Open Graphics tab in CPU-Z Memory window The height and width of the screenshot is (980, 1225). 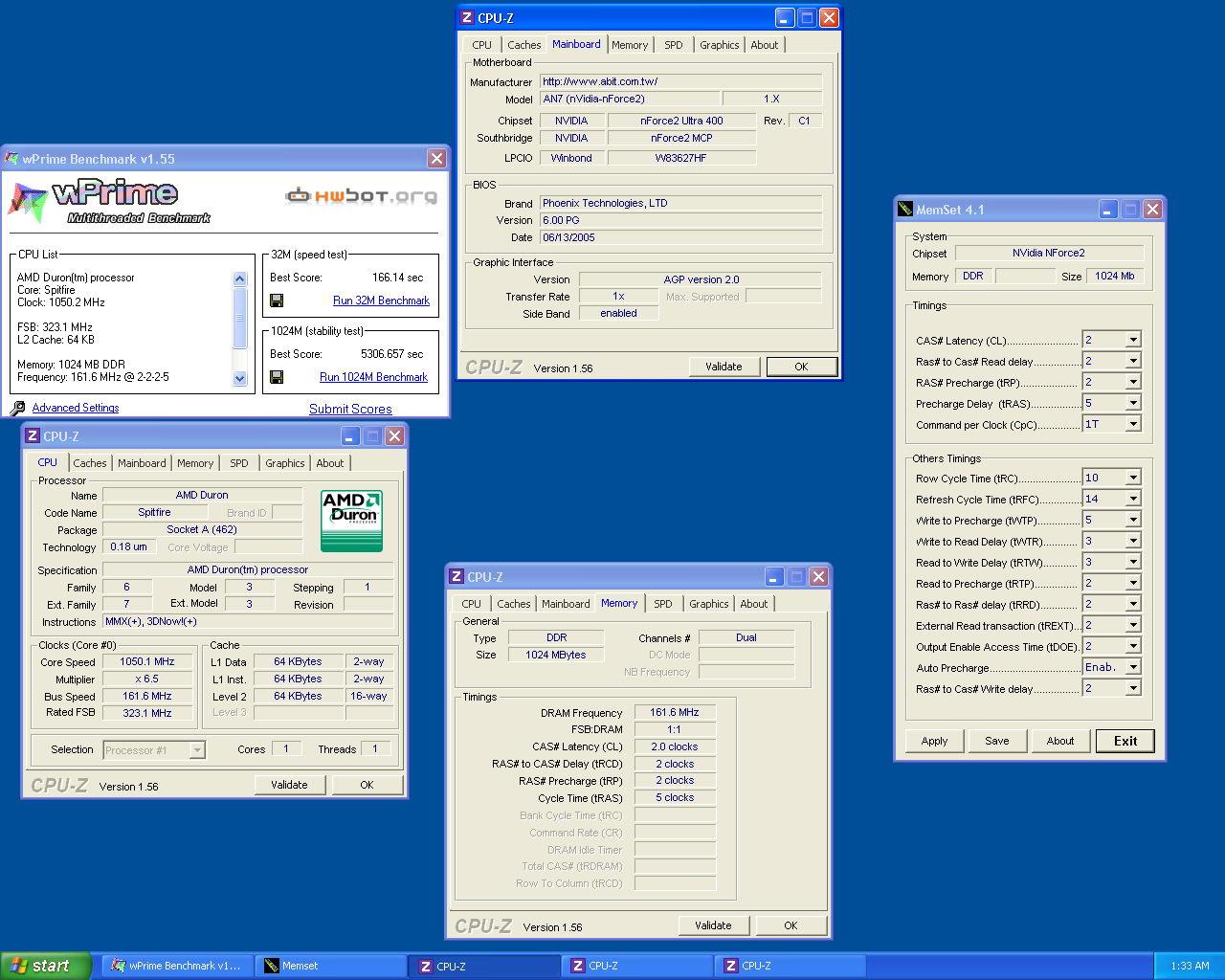coord(708,604)
